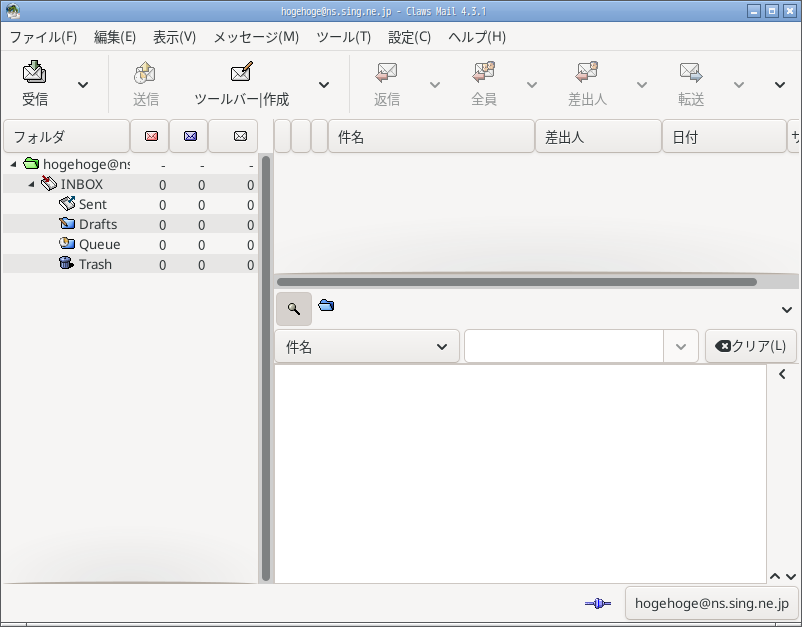The height and width of the screenshot is (627, 802).
Task: Click the 返信 reply toolbar icon
Action: (x=386, y=73)
